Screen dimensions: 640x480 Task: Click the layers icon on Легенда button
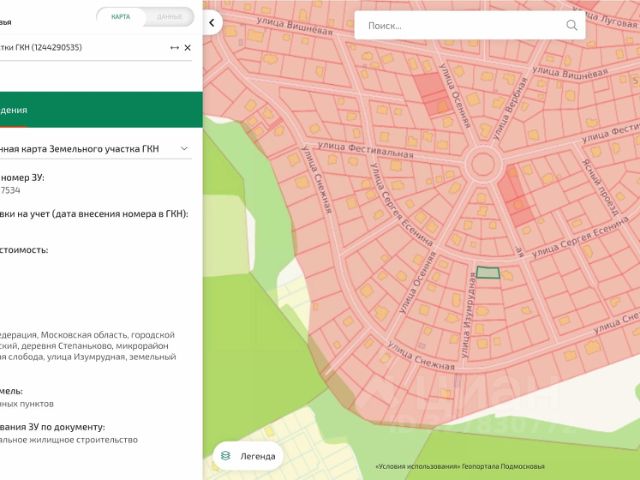point(226,455)
